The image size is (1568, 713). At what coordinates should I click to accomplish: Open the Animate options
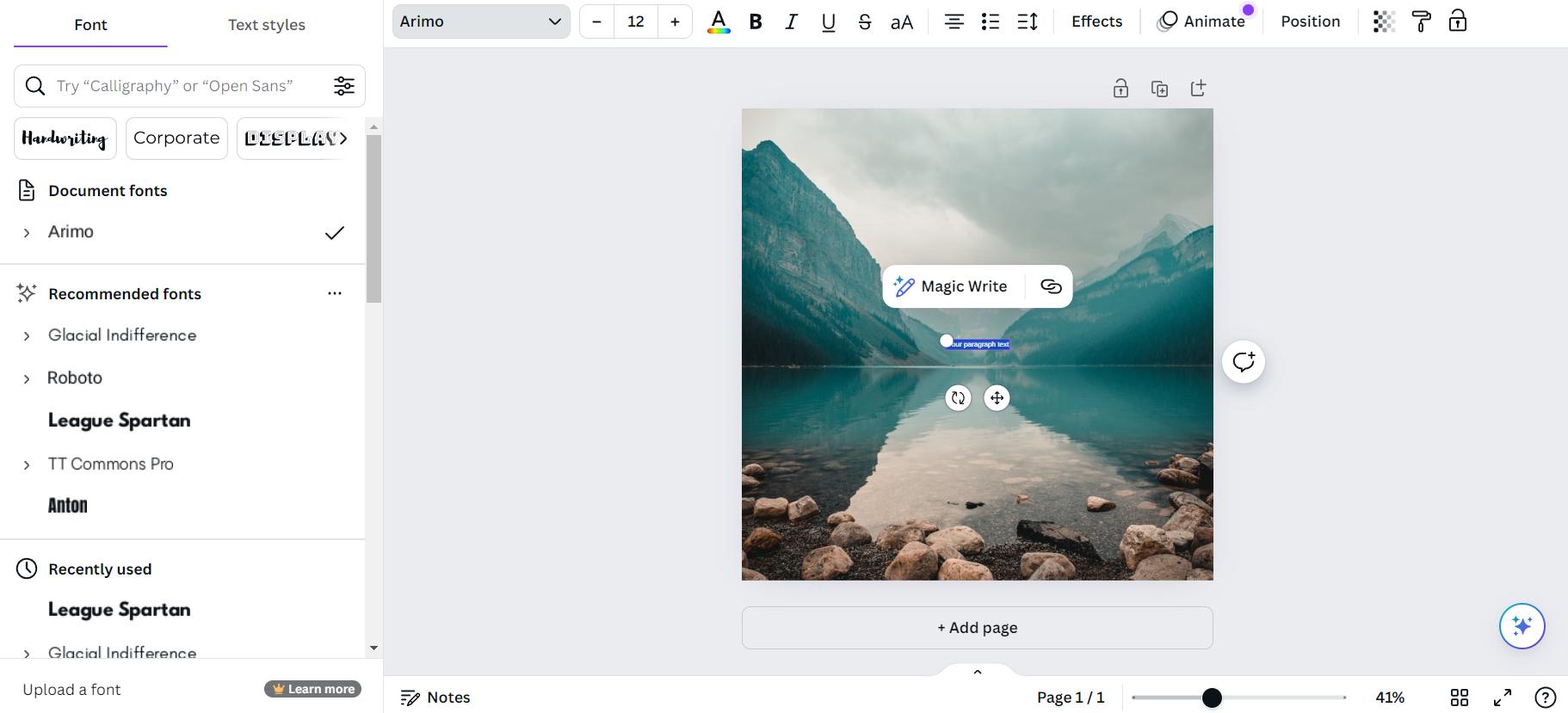(1202, 22)
